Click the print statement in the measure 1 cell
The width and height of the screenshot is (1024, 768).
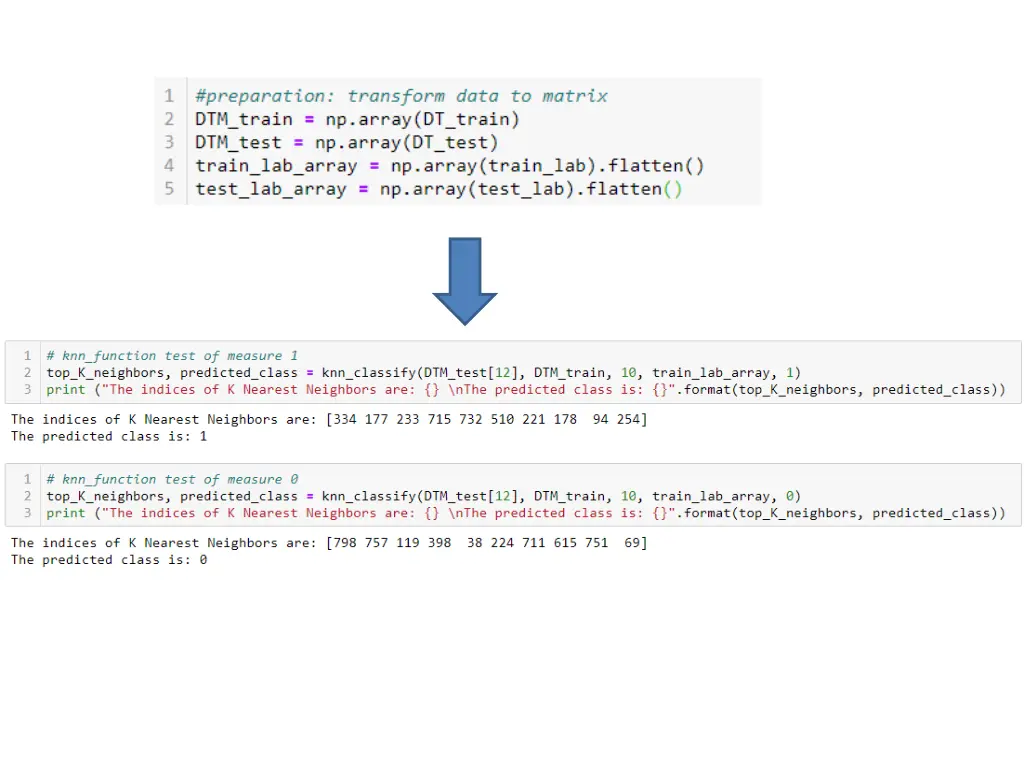click(x=526, y=390)
